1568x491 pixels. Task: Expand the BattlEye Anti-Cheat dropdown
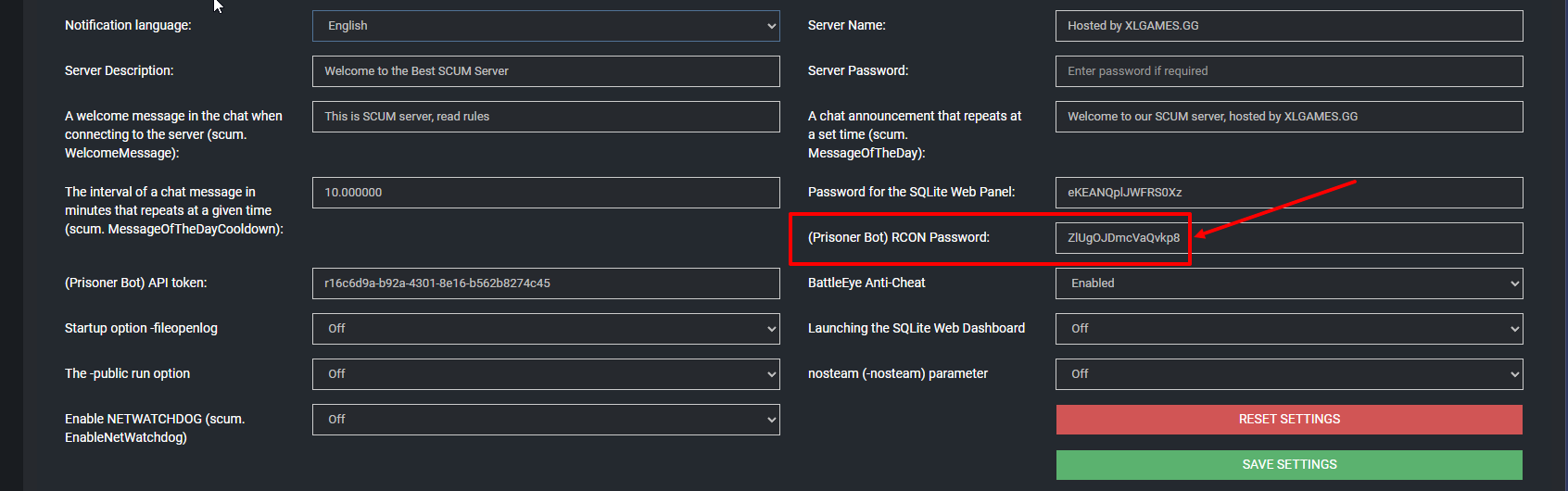point(1288,283)
